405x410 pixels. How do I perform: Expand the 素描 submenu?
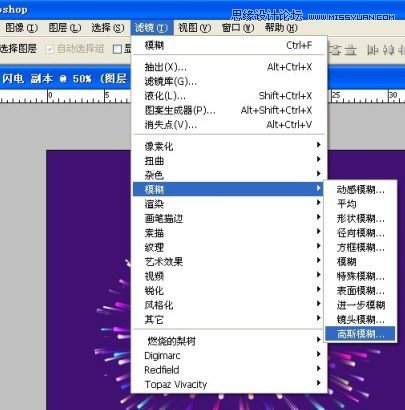229,233
